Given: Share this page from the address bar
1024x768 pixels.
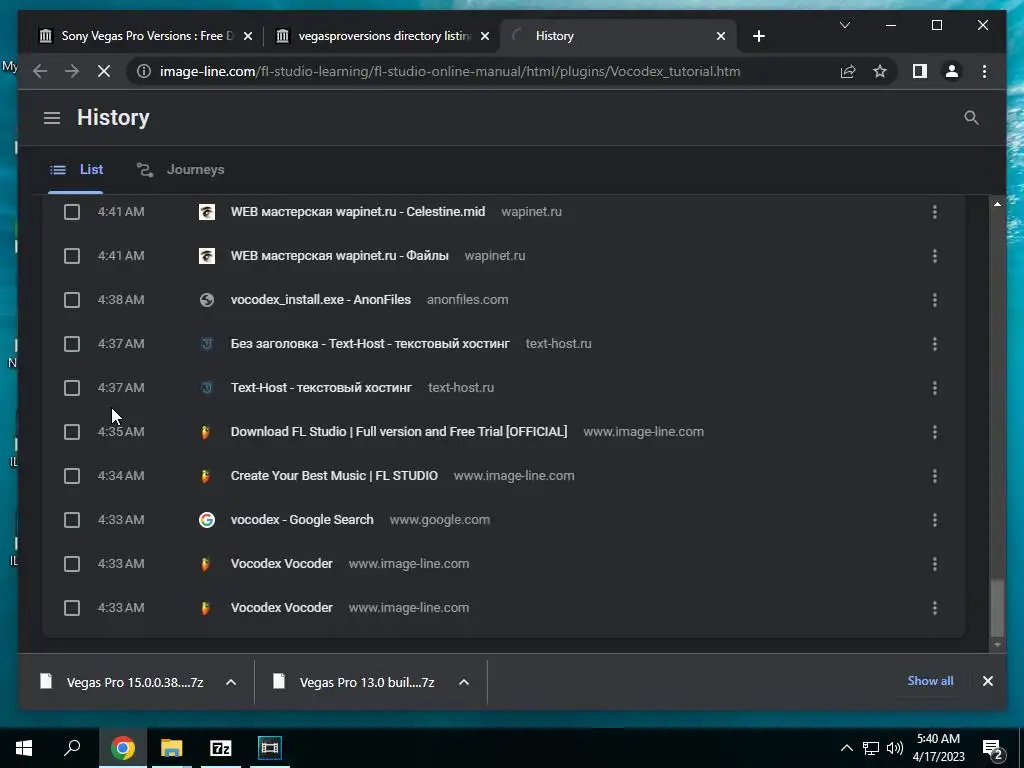Looking at the screenshot, I should 848,71.
